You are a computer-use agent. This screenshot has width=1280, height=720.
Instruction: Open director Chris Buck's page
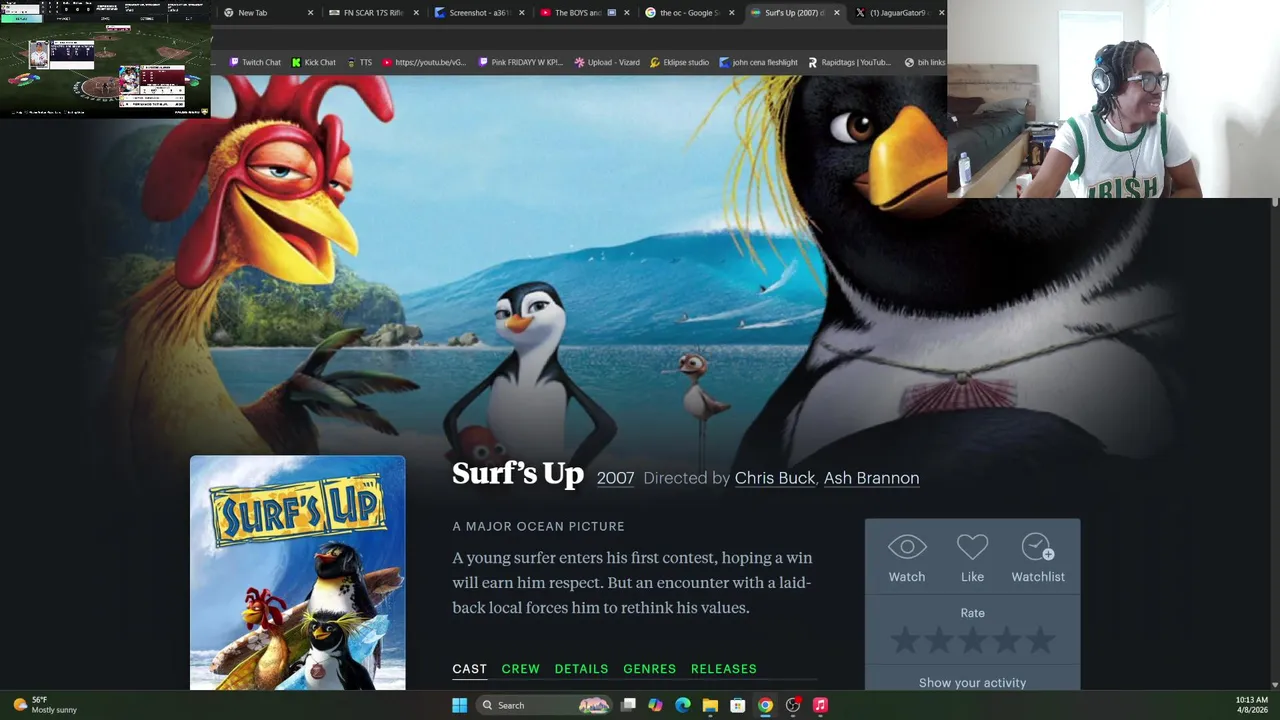(774, 478)
